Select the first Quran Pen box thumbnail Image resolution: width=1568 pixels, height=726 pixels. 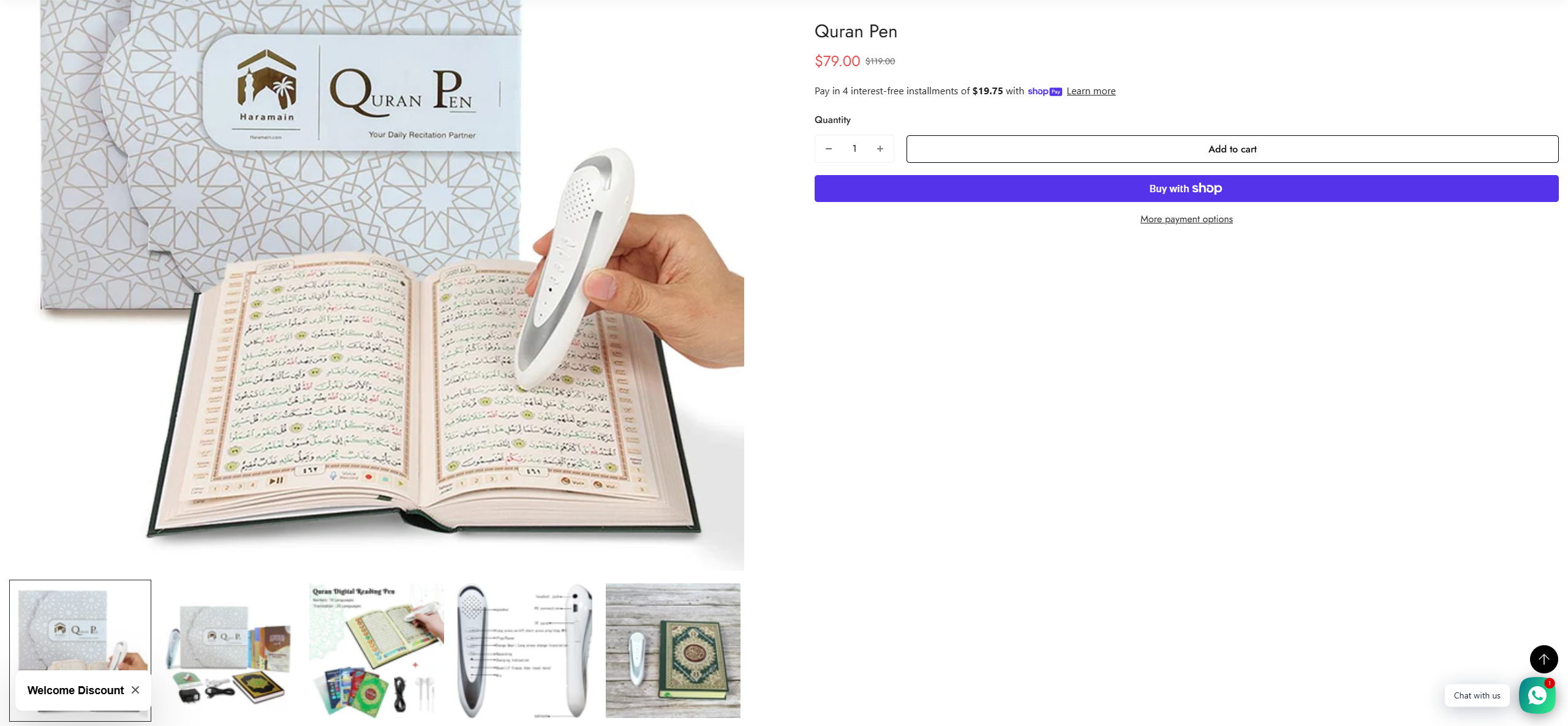click(x=80, y=650)
